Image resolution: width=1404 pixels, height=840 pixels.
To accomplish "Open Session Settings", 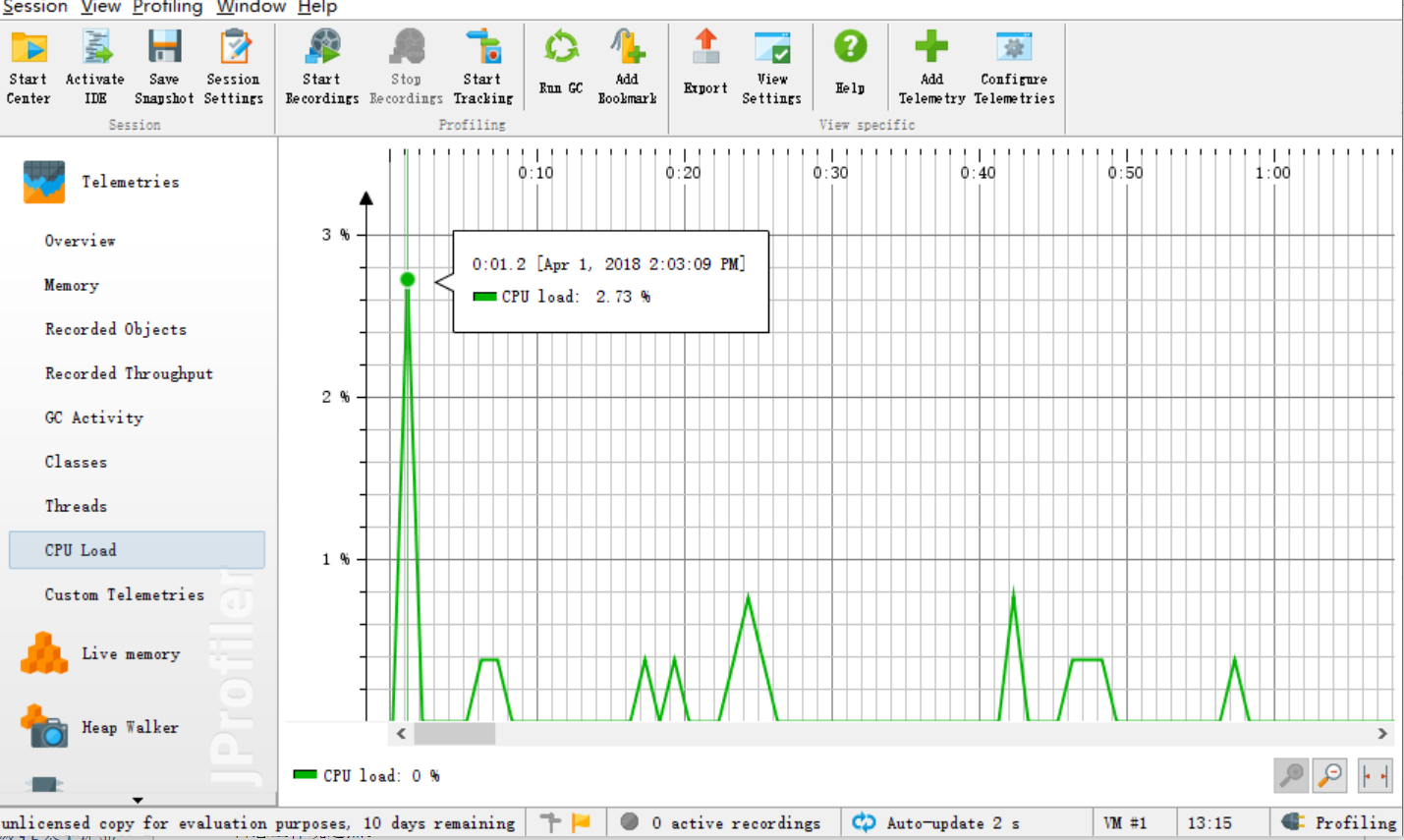I will point(234,67).
